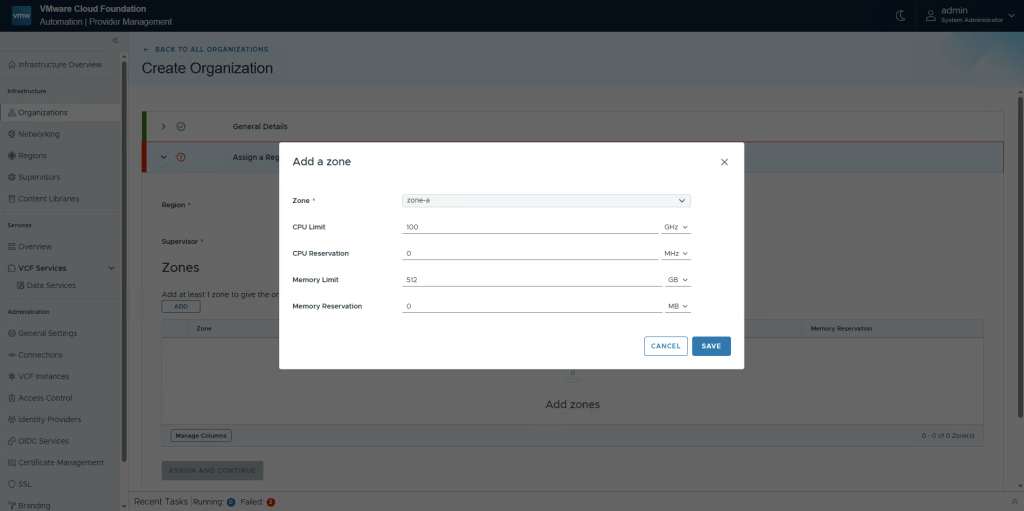
Task: Collapse the VCF Services section
Action: [110, 268]
